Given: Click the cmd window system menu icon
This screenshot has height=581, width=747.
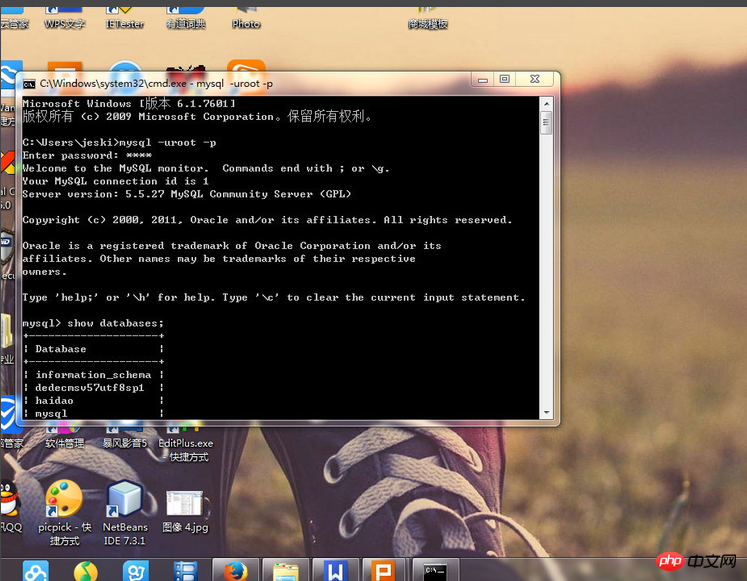Looking at the screenshot, I should [30, 84].
